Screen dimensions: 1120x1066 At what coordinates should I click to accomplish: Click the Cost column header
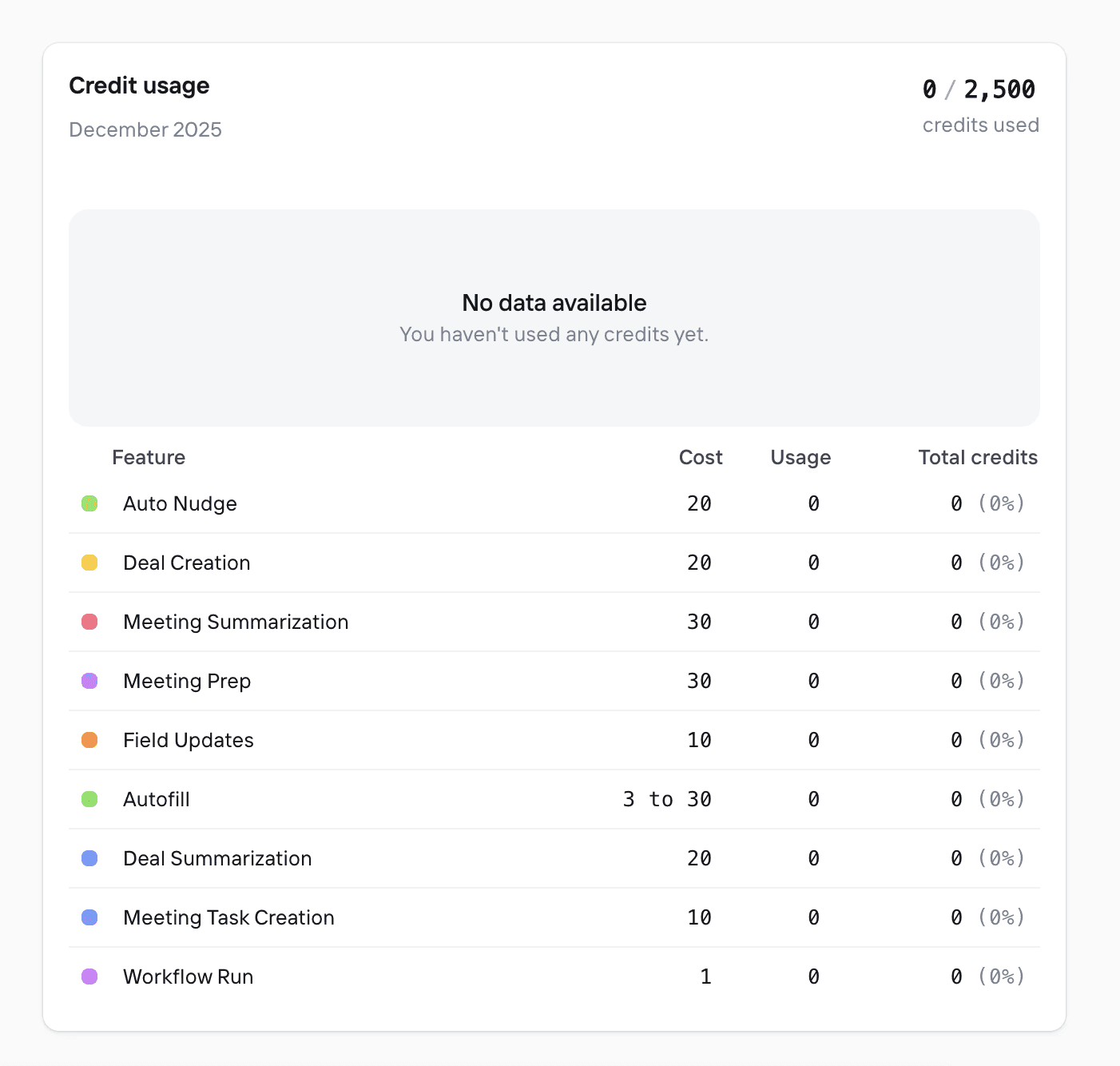[x=701, y=457]
